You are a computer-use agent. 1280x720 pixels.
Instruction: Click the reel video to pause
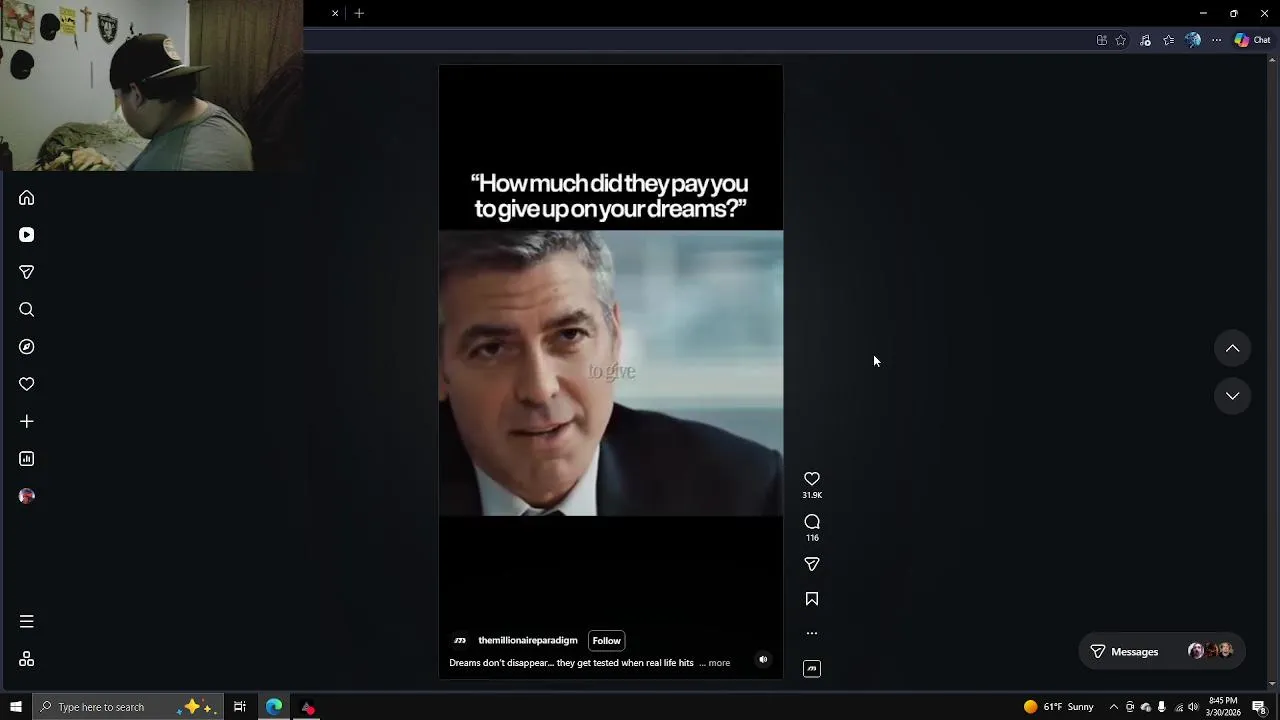point(611,372)
